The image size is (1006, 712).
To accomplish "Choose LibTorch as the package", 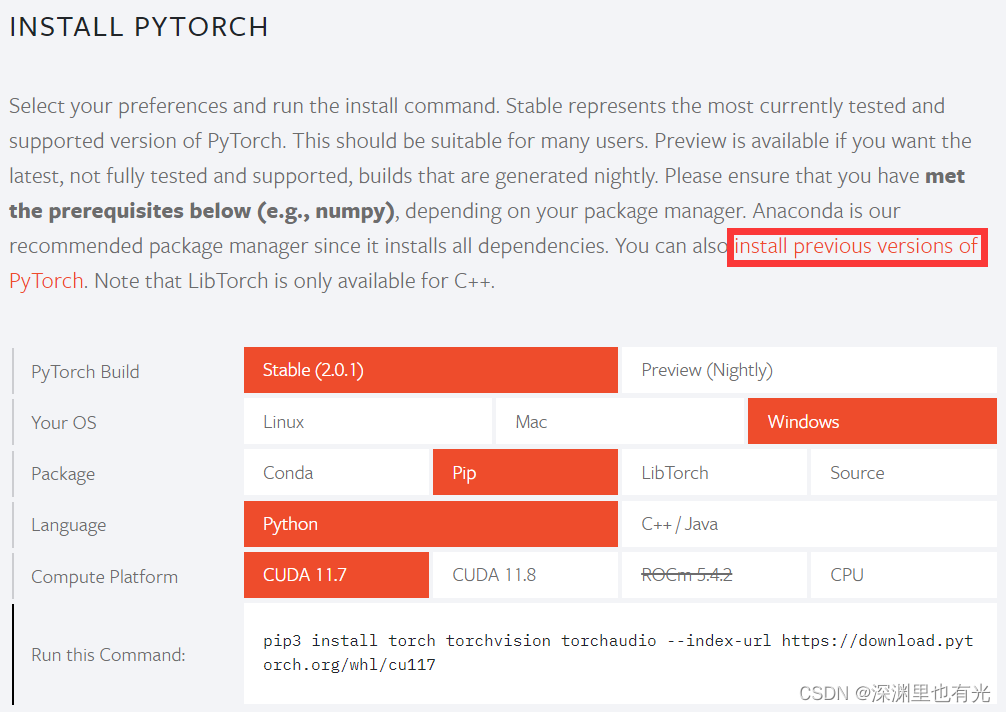I will [713, 472].
